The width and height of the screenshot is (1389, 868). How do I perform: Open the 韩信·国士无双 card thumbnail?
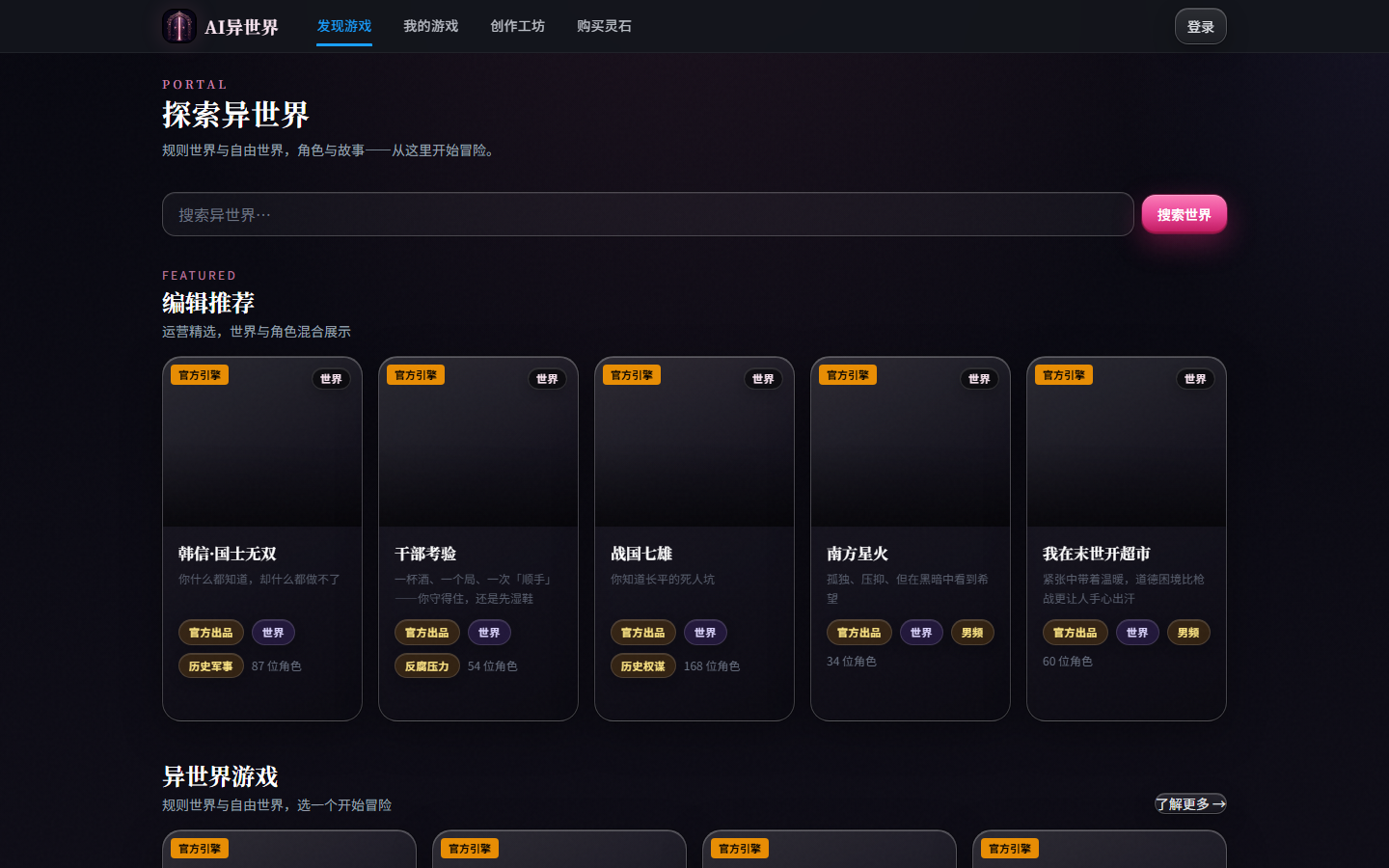(x=262, y=443)
